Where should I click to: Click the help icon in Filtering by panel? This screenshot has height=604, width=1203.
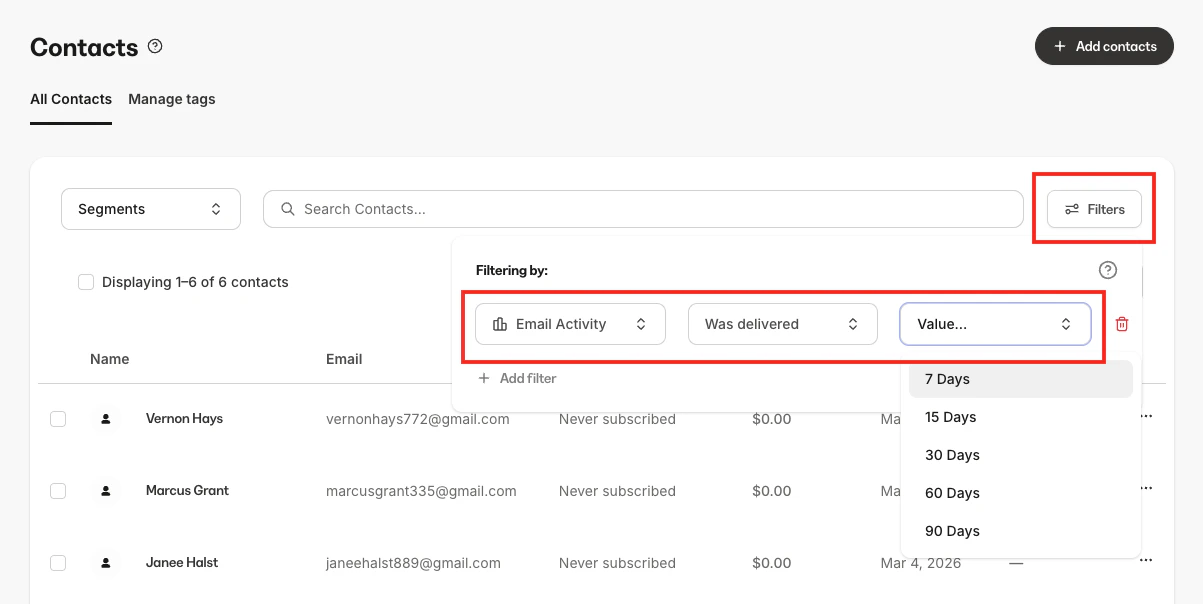1108,270
